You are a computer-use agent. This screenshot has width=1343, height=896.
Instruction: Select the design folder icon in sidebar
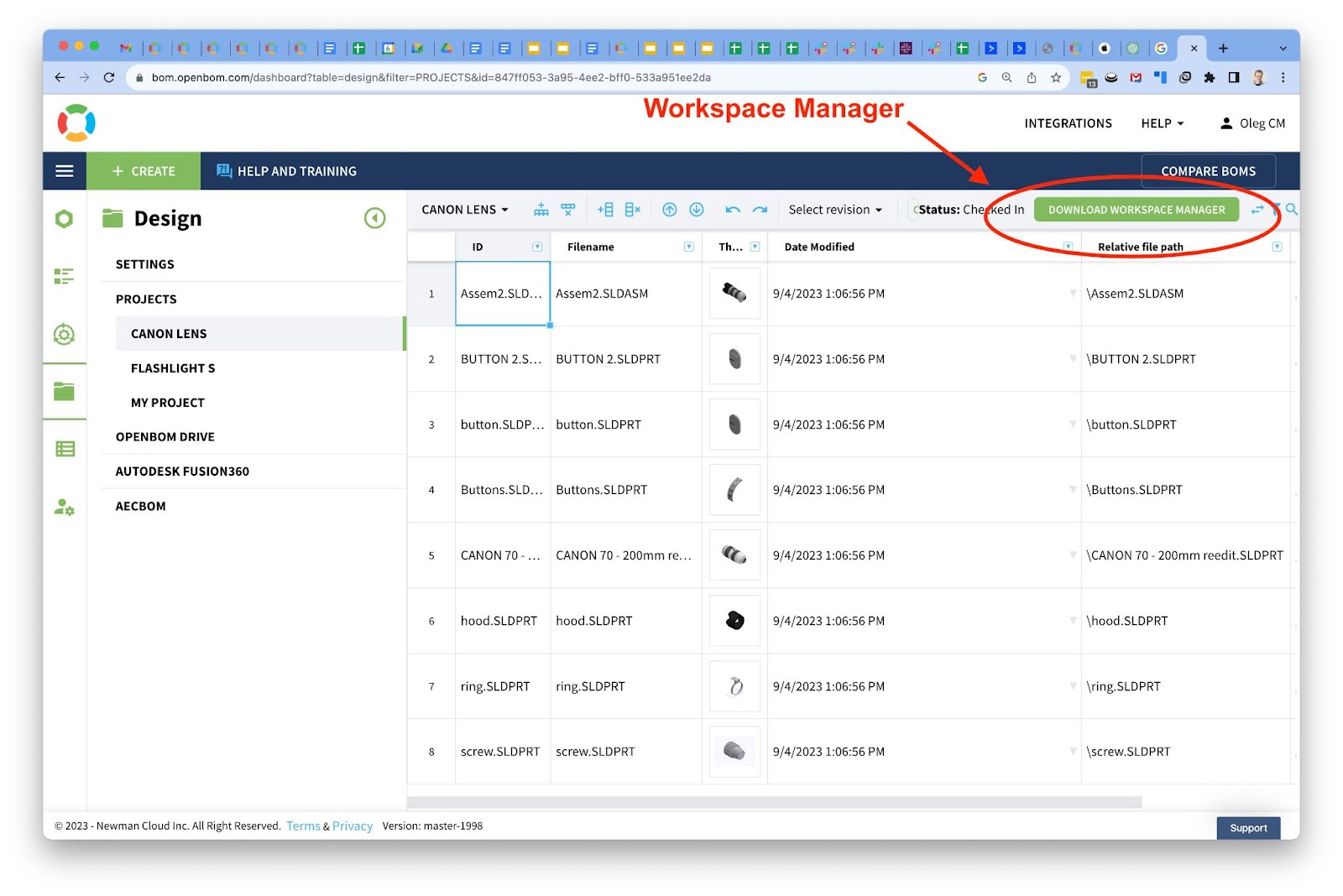point(64,391)
